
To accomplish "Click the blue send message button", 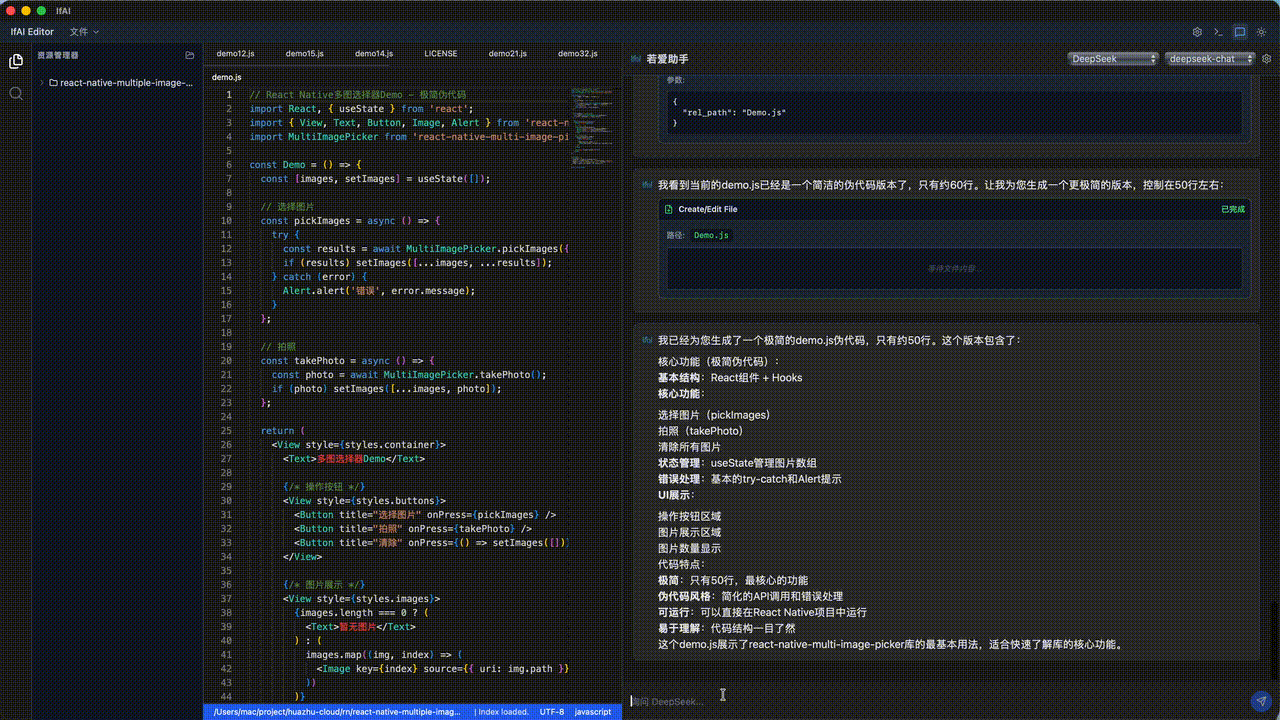I will coord(1260,701).
